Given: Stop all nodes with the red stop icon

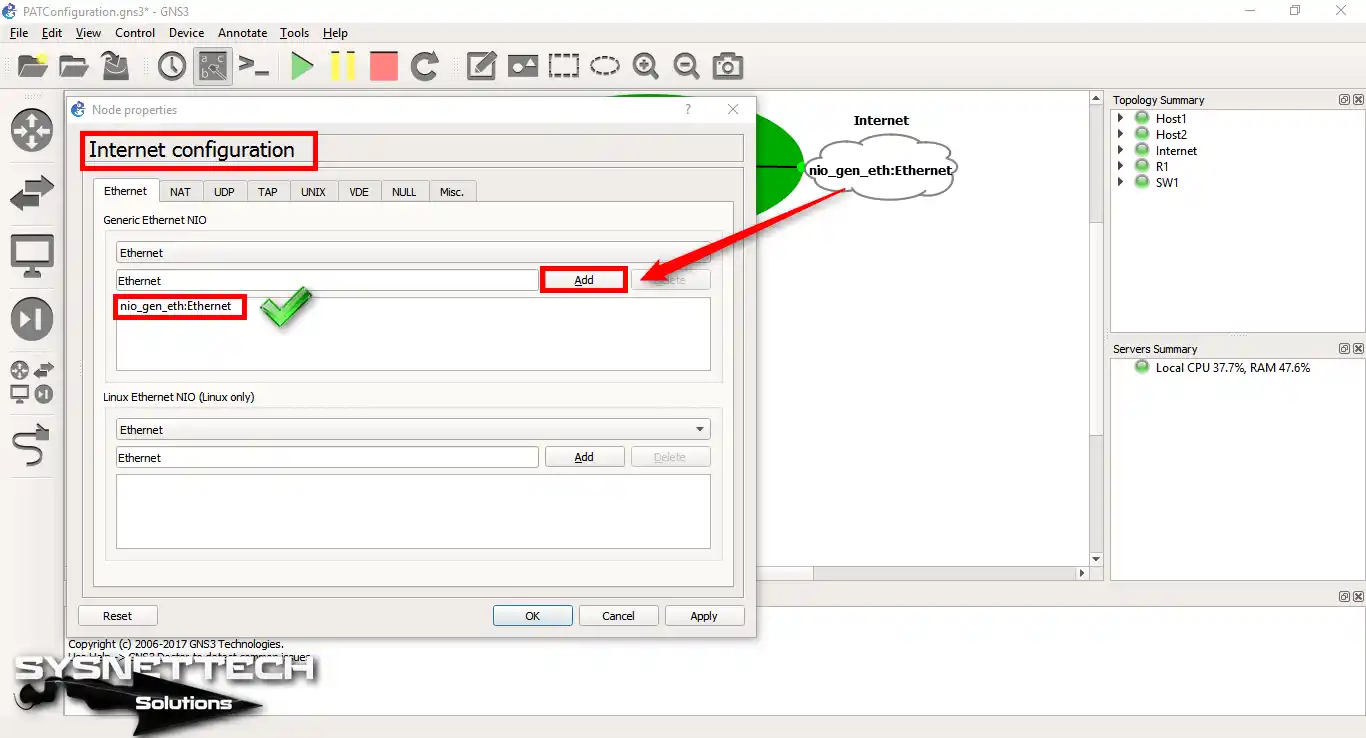Looking at the screenshot, I should click(x=383, y=66).
